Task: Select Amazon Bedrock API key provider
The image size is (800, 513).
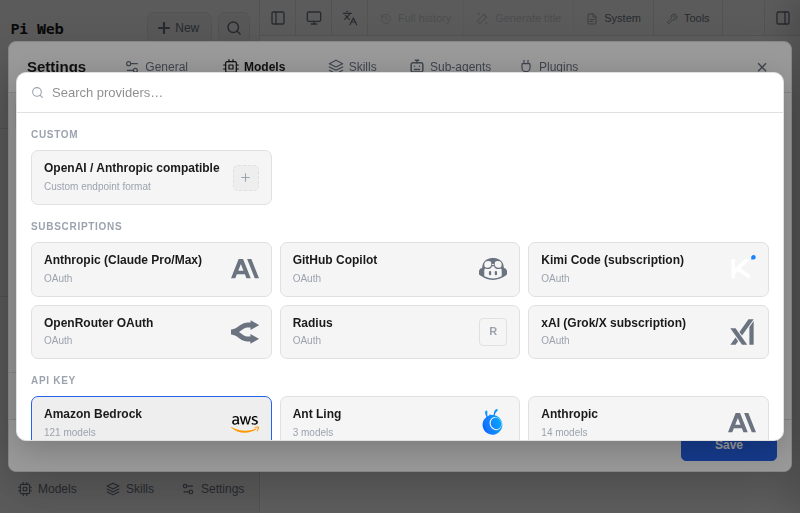Action: tap(151, 418)
